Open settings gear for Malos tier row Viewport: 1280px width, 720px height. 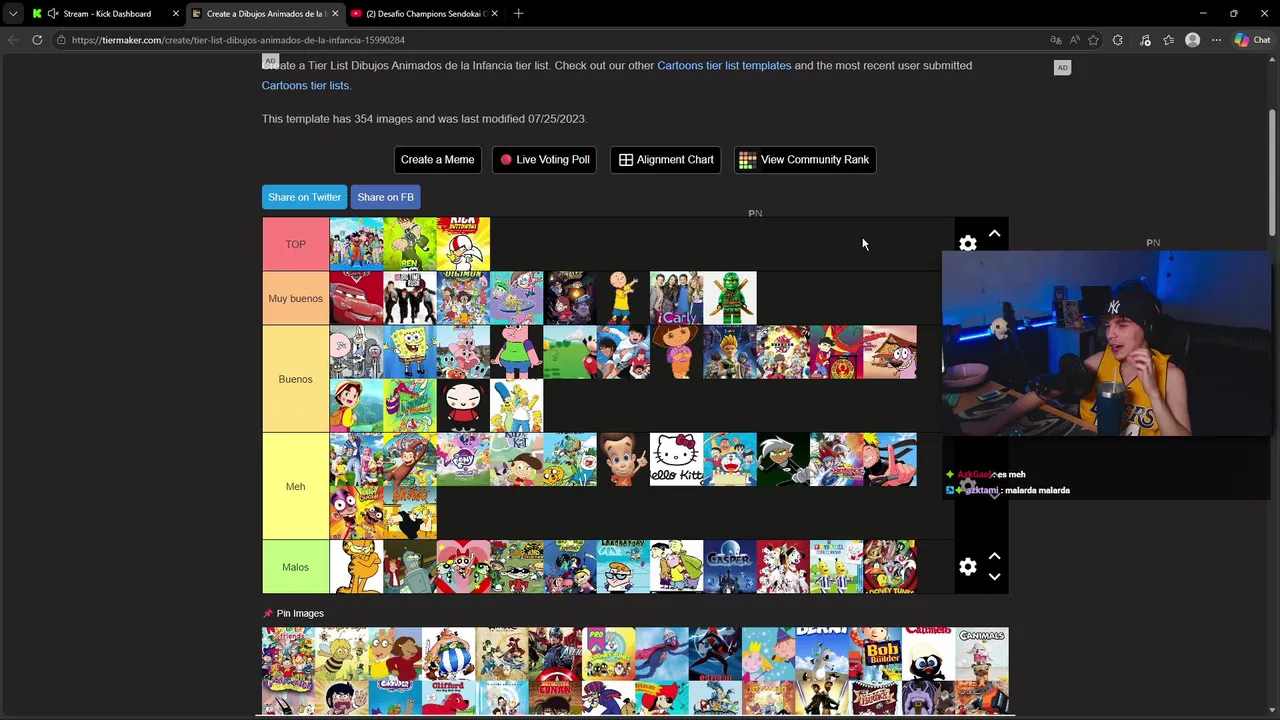967,567
